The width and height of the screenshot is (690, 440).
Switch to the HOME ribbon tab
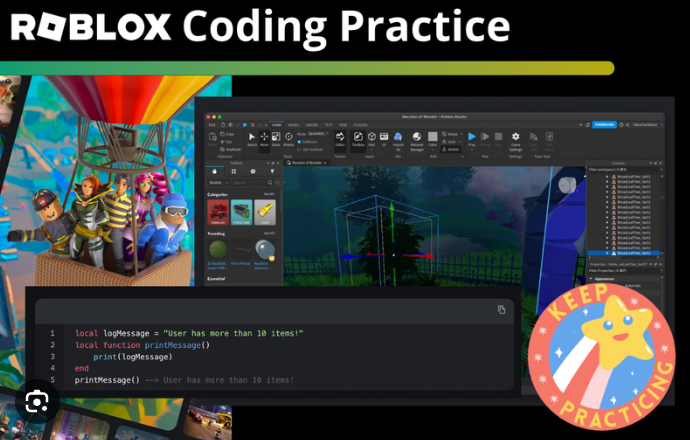click(x=276, y=125)
